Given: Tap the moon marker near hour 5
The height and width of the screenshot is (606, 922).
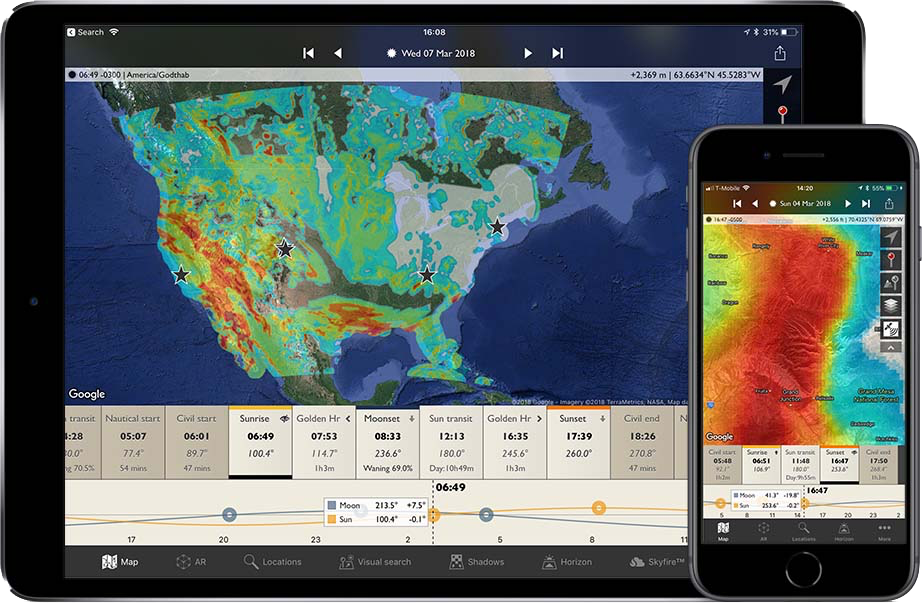Looking at the screenshot, I should [486, 515].
